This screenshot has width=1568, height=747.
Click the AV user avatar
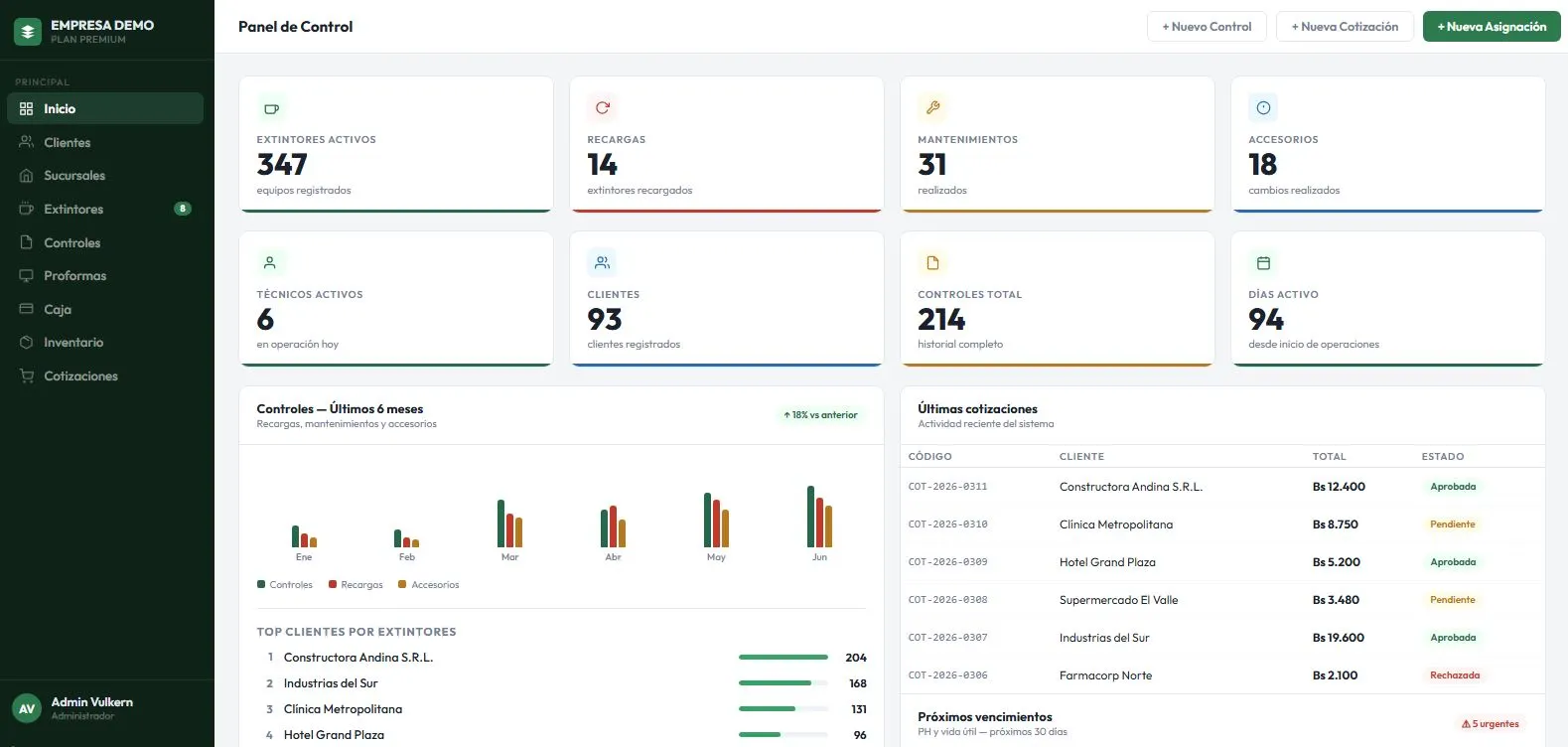coord(27,708)
